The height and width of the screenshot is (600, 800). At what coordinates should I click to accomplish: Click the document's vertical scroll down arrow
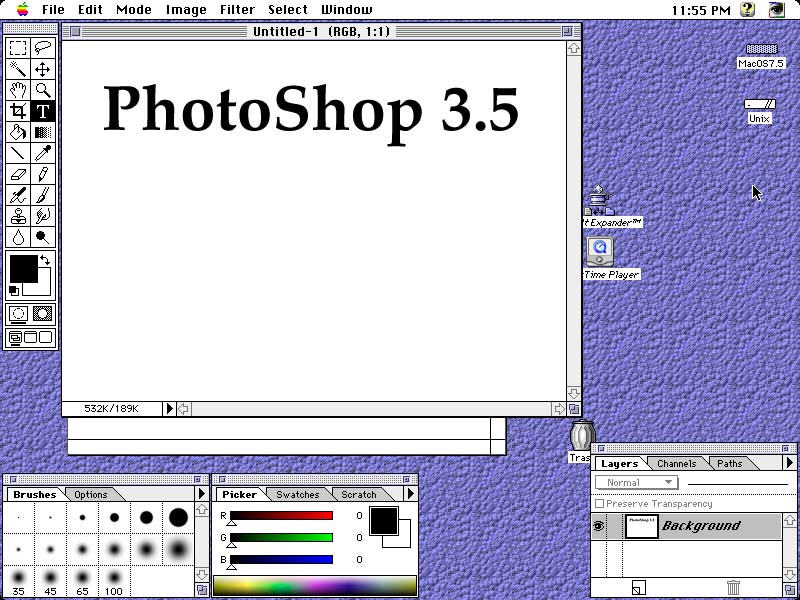(x=574, y=393)
